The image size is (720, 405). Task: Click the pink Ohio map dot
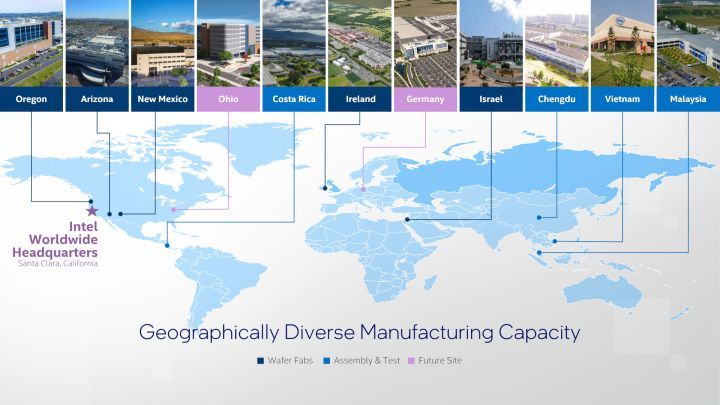pyautogui.click(x=174, y=210)
